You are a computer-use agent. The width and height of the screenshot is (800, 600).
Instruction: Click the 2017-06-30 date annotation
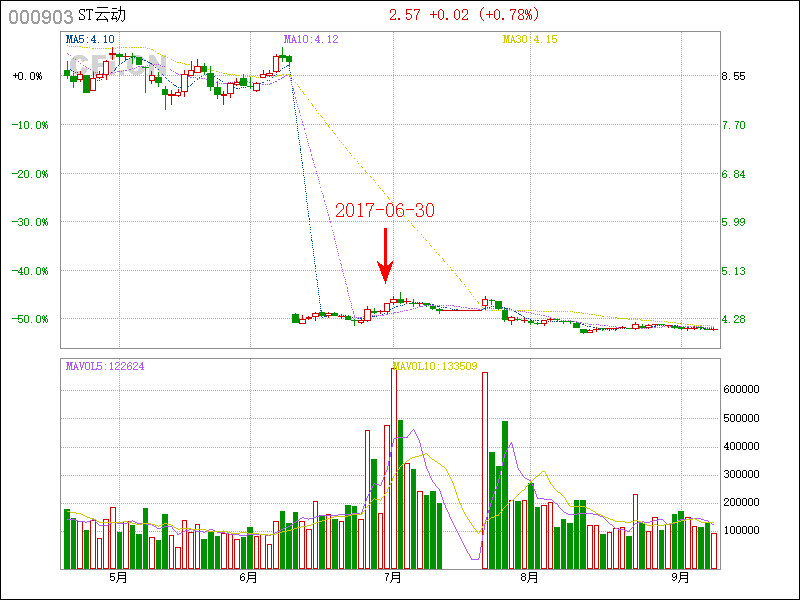coord(385,211)
